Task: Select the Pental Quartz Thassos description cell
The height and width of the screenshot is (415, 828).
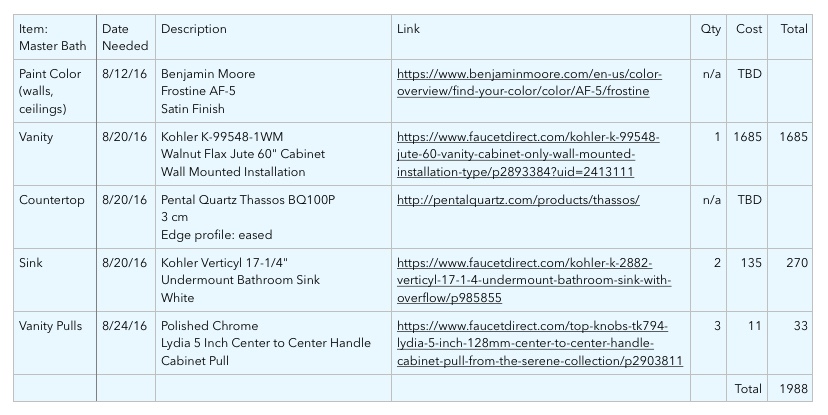Action: pyautogui.click(x=274, y=217)
